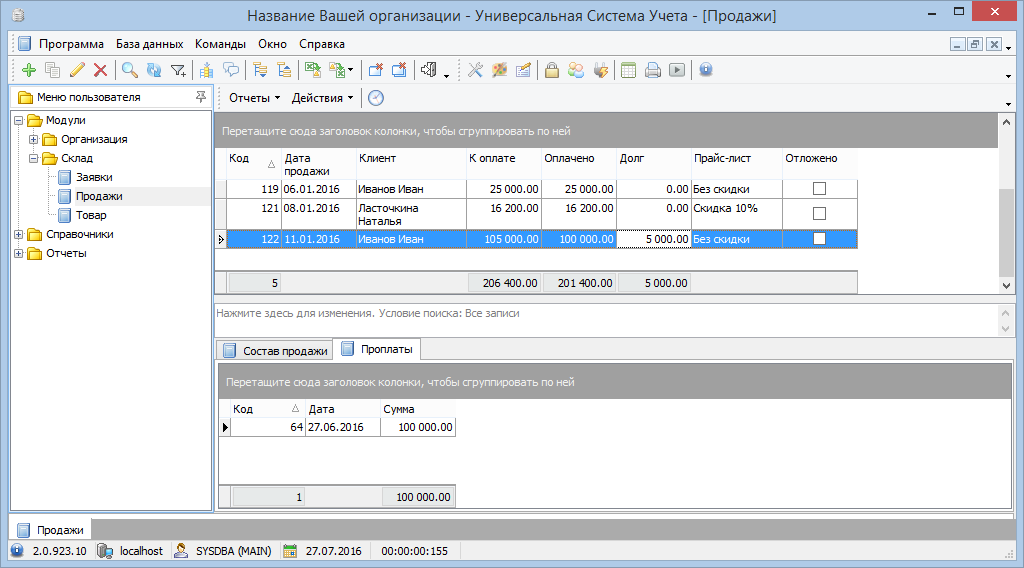The width and height of the screenshot is (1024, 568).
Task: Click the clock icon beside Действия
Action: (376, 98)
